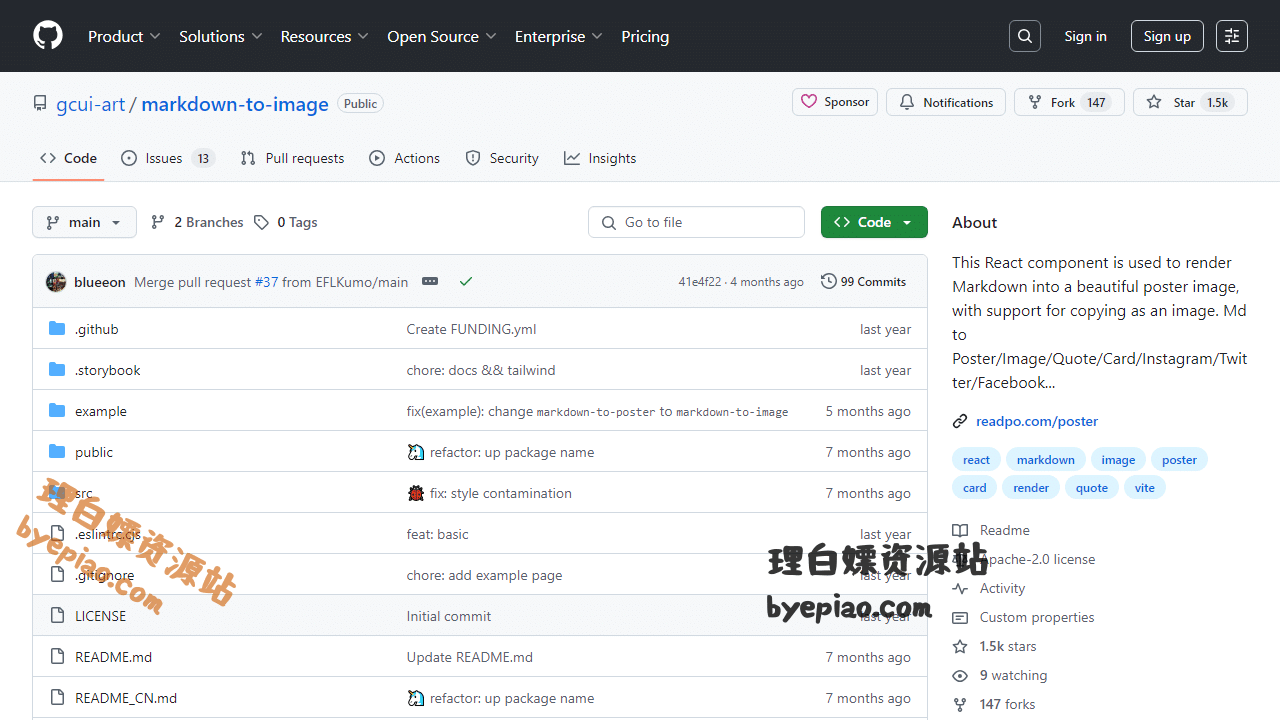1280x720 pixels.
Task: Click the Activity pulse icon
Action: 960,588
